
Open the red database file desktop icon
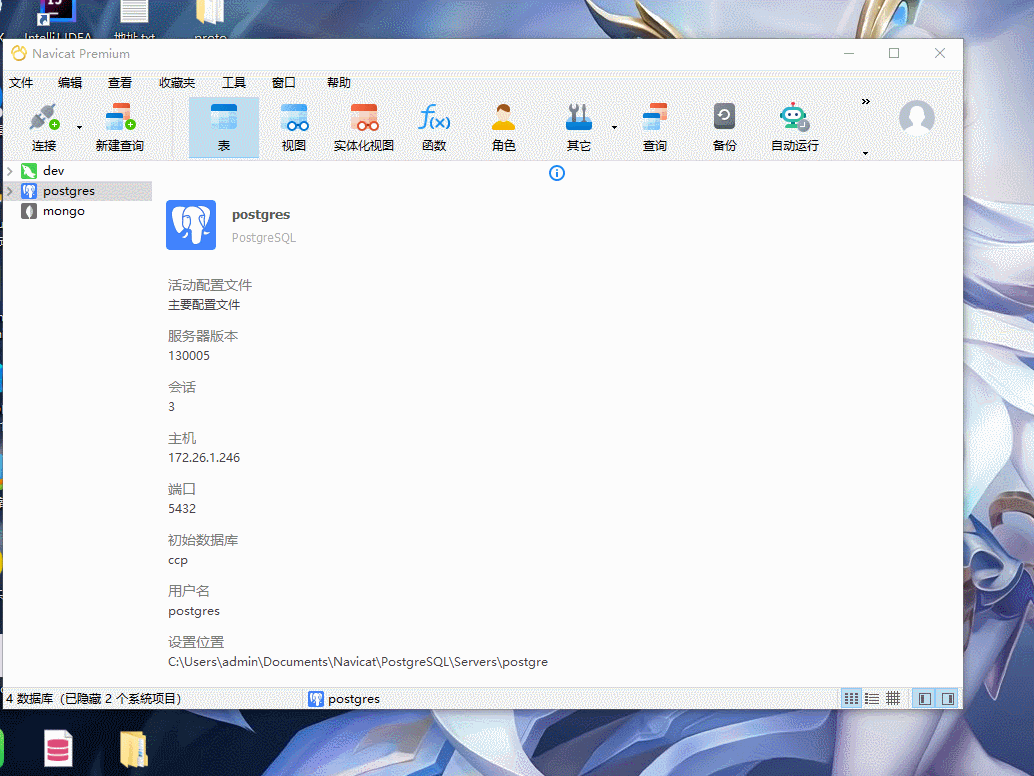[58, 749]
